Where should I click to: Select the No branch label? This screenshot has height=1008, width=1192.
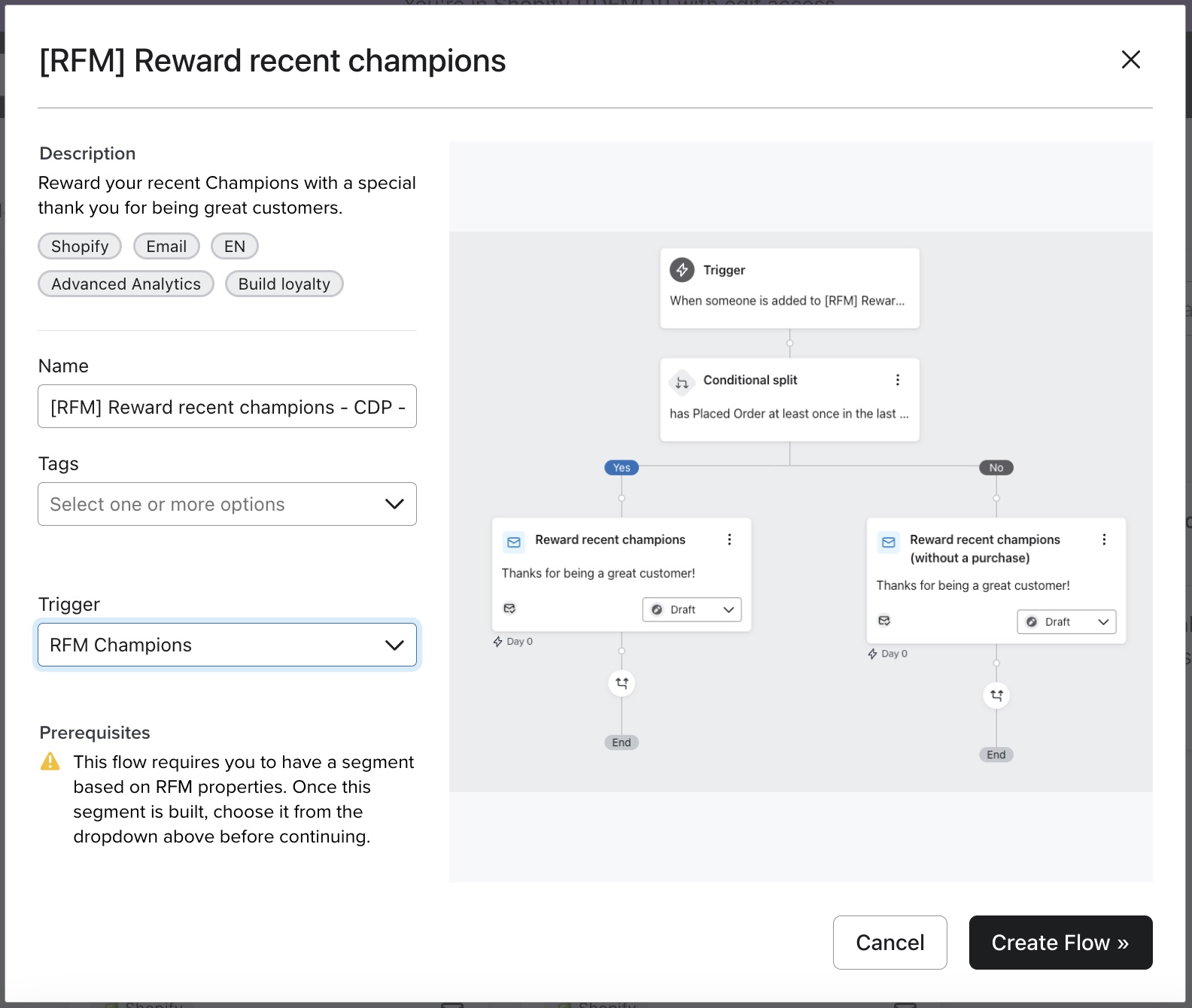[996, 467]
